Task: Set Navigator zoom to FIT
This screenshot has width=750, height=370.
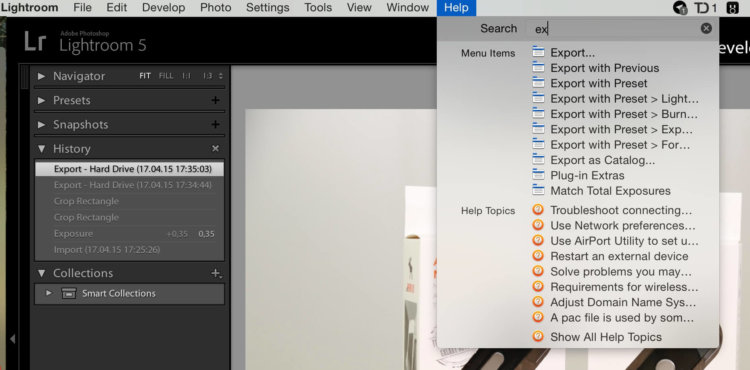Action: (x=145, y=76)
